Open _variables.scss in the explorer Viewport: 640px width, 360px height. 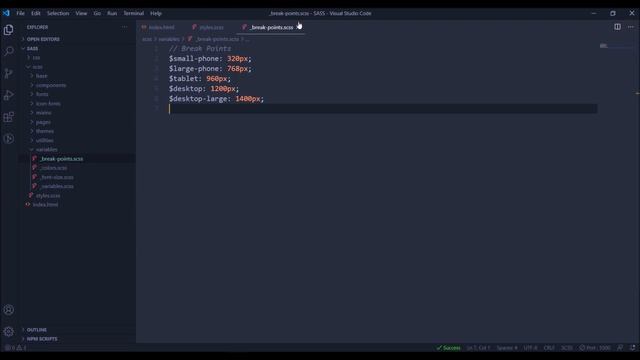click(57, 186)
